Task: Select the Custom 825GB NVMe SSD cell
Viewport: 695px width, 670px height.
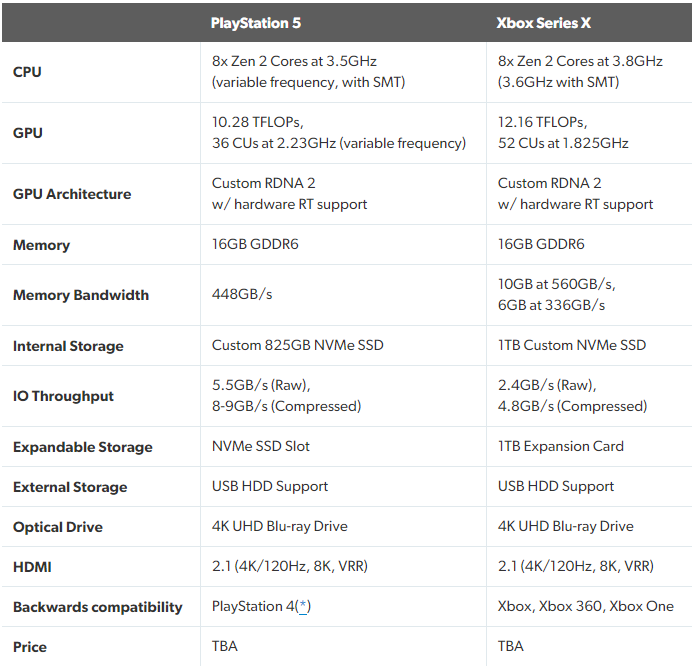Action: (x=298, y=346)
